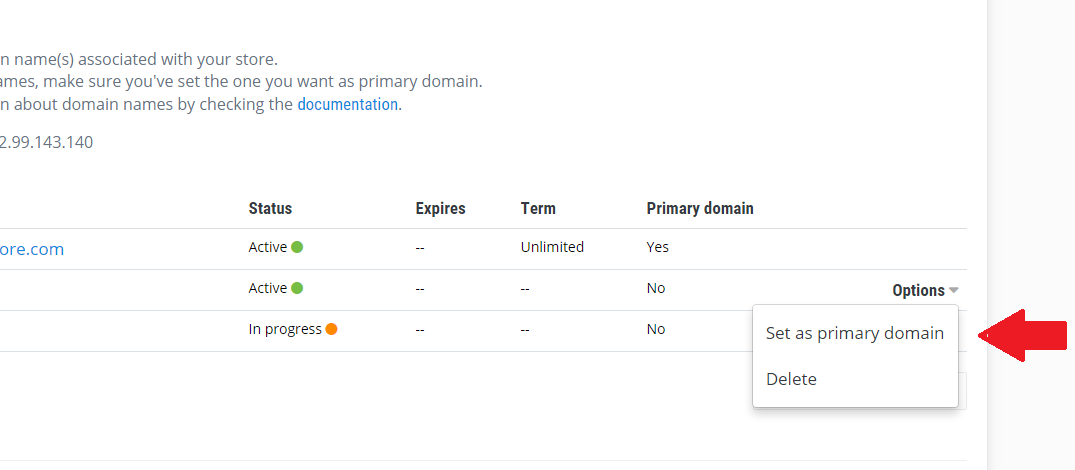Click the Expires column header
The image size is (1075, 470).
point(440,208)
